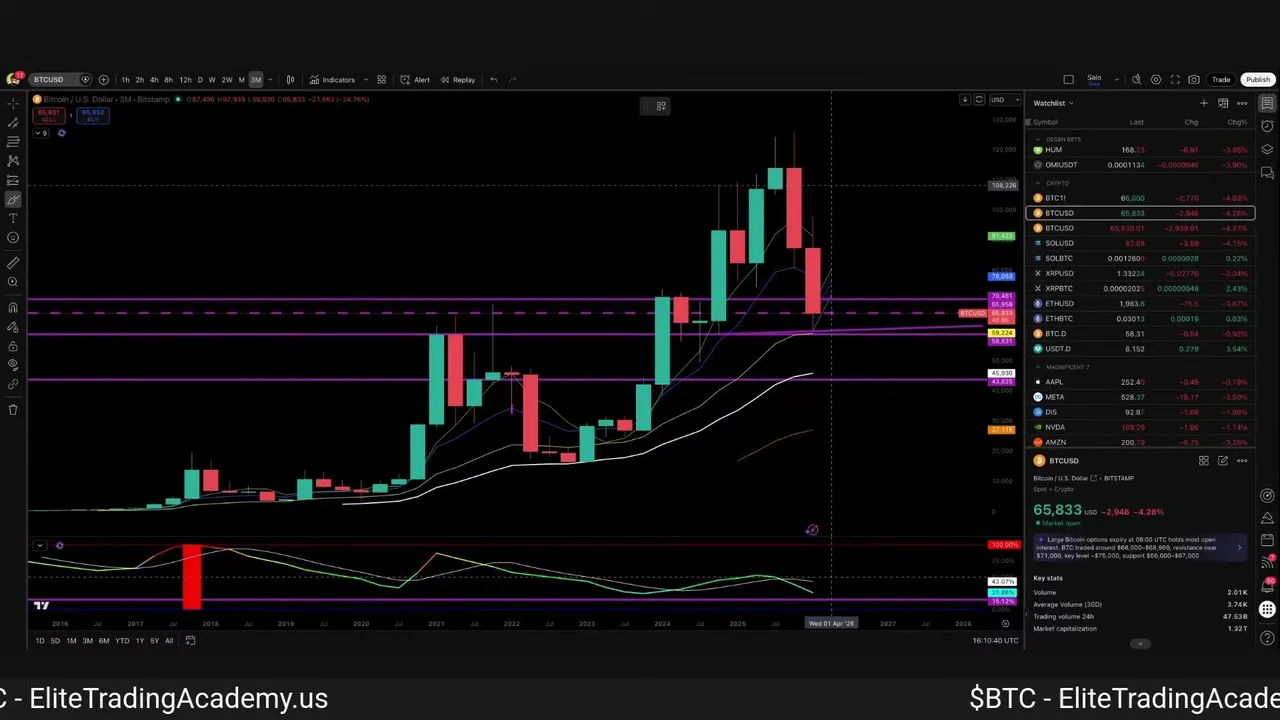1280x720 pixels.
Task: Collapse the CRYPTO watchlist section
Action: [1038, 183]
